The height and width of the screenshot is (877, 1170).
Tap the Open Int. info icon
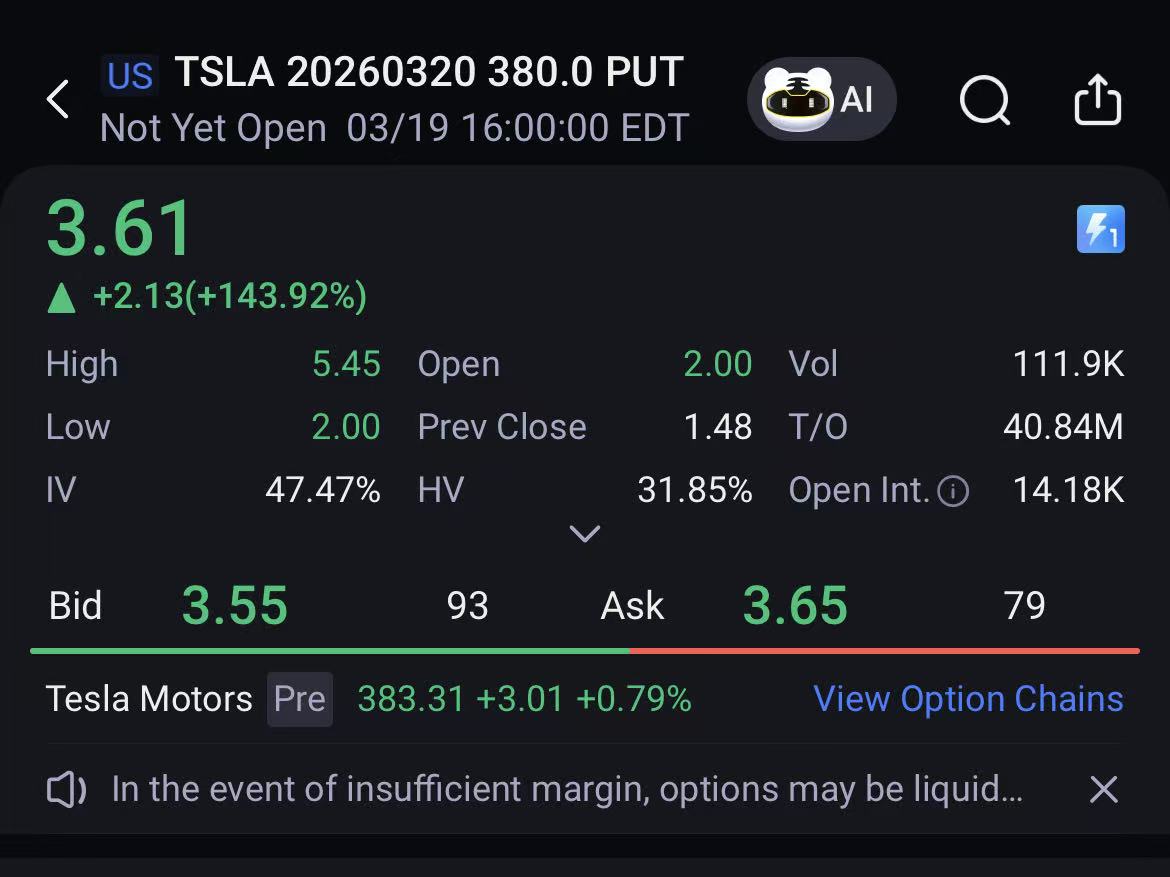(x=953, y=491)
